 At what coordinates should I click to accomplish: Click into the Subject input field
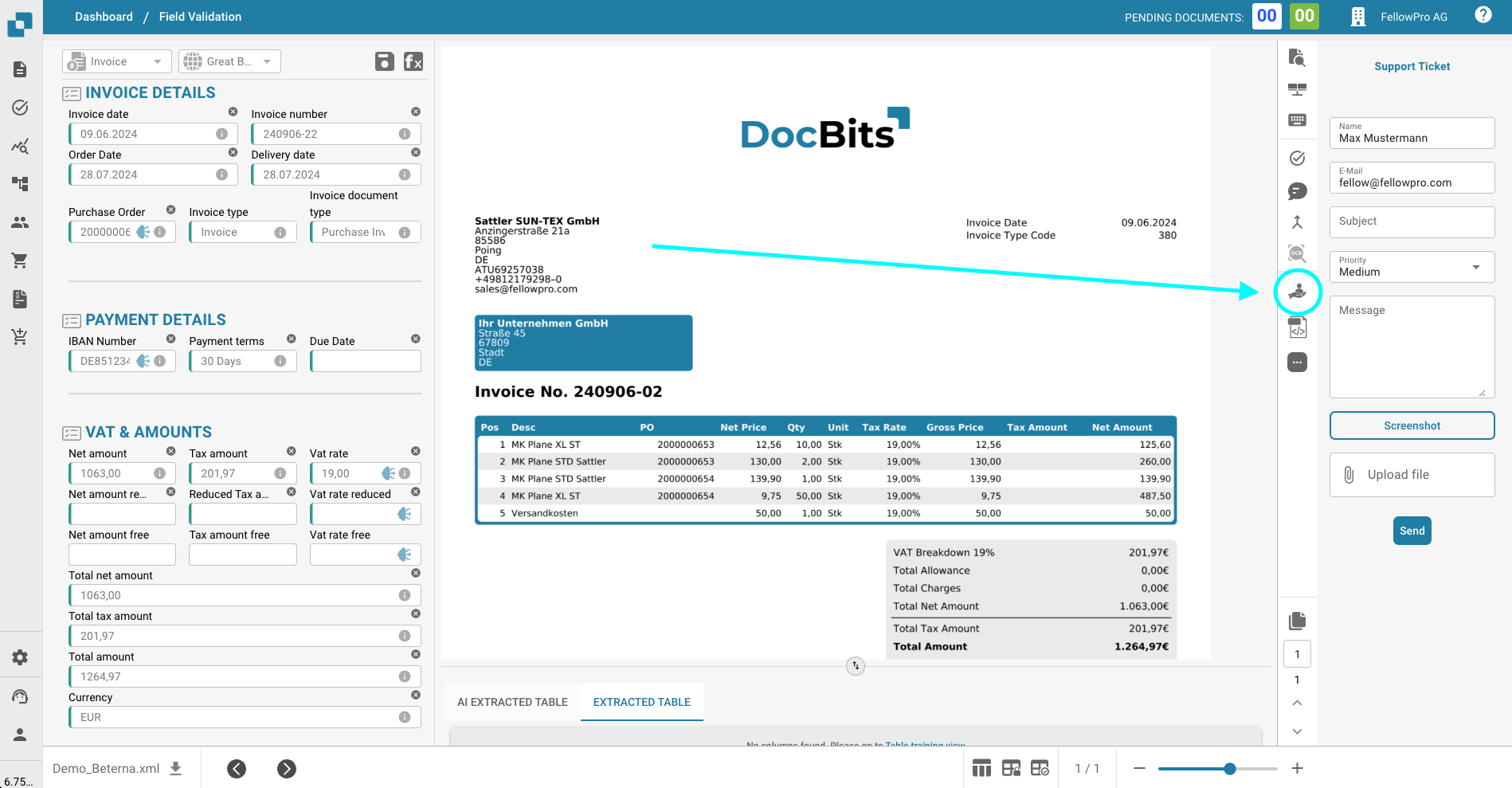1411,222
